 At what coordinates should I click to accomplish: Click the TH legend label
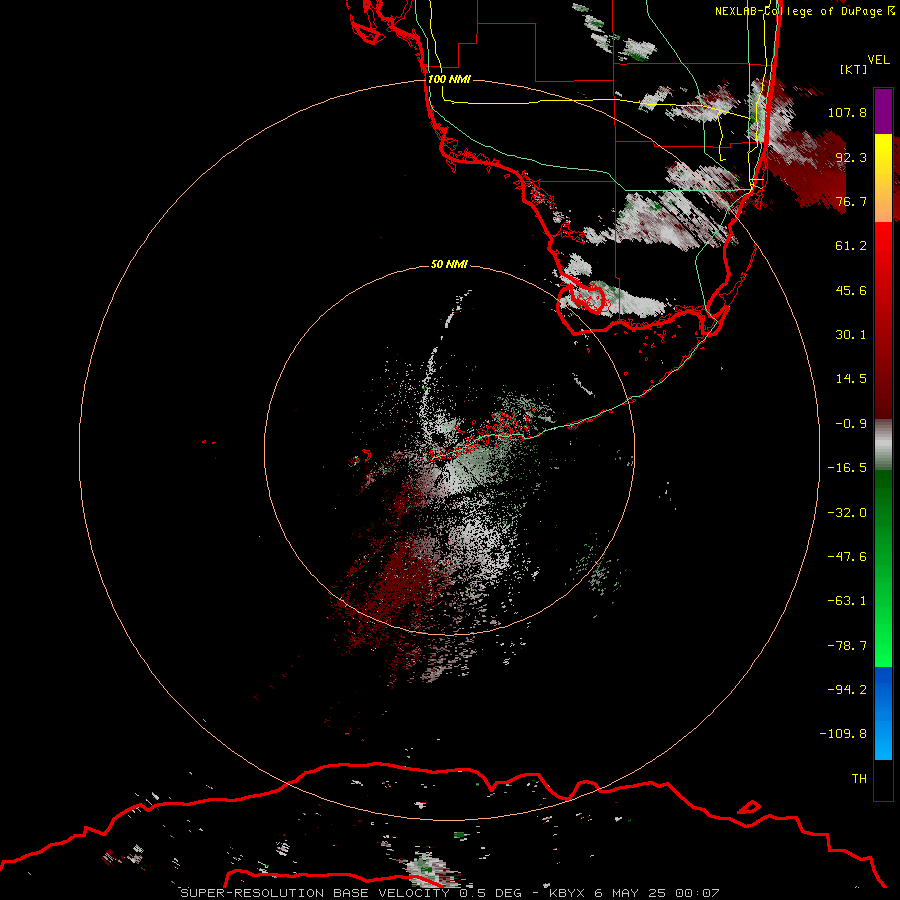click(859, 779)
